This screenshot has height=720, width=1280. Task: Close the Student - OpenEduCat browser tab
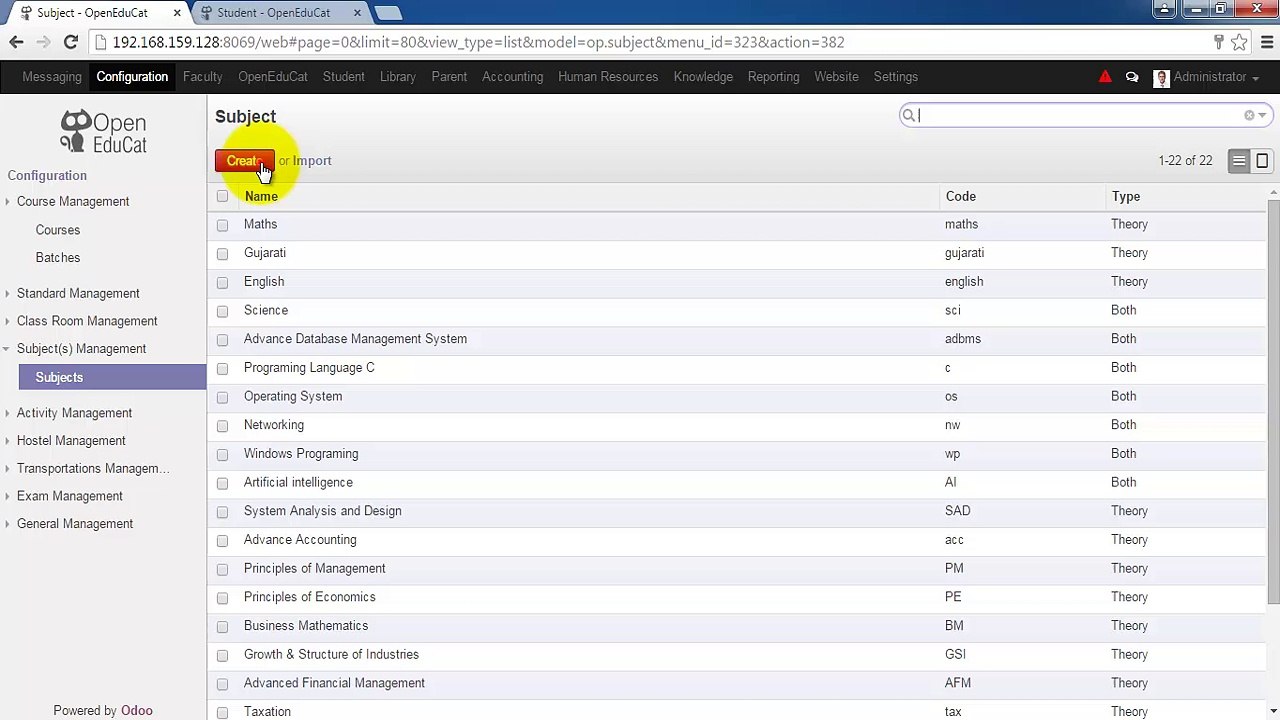pos(356,13)
